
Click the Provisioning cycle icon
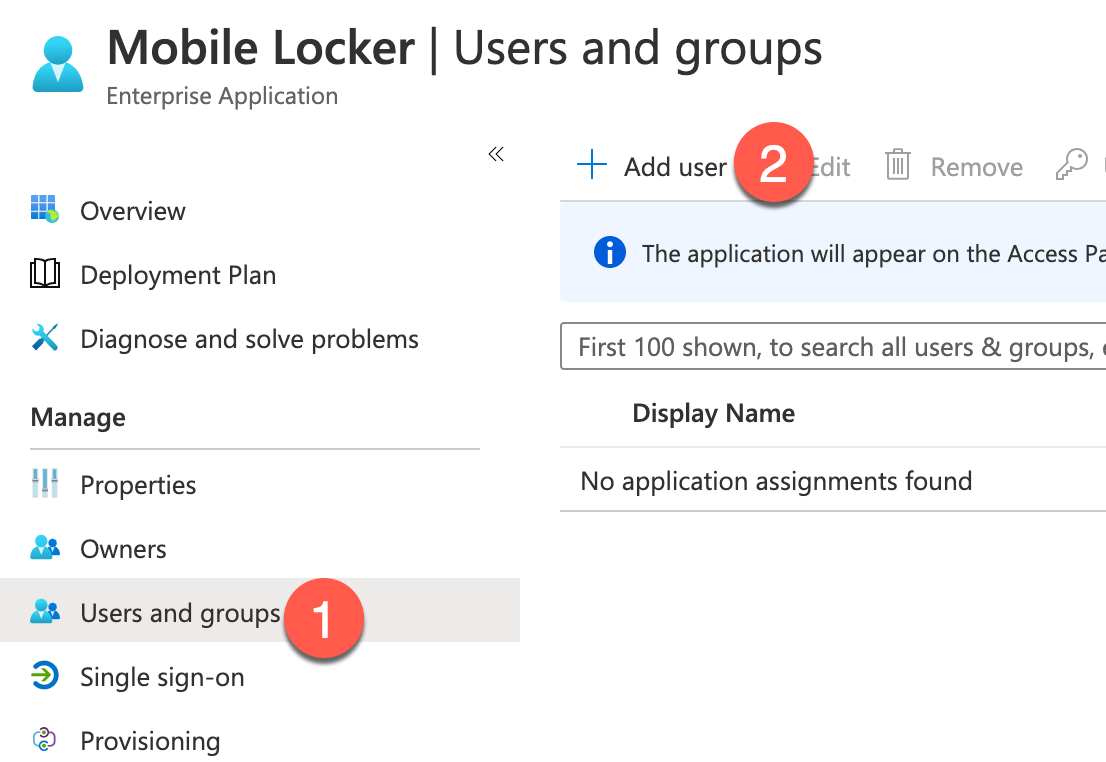pyautogui.click(x=44, y=739)
